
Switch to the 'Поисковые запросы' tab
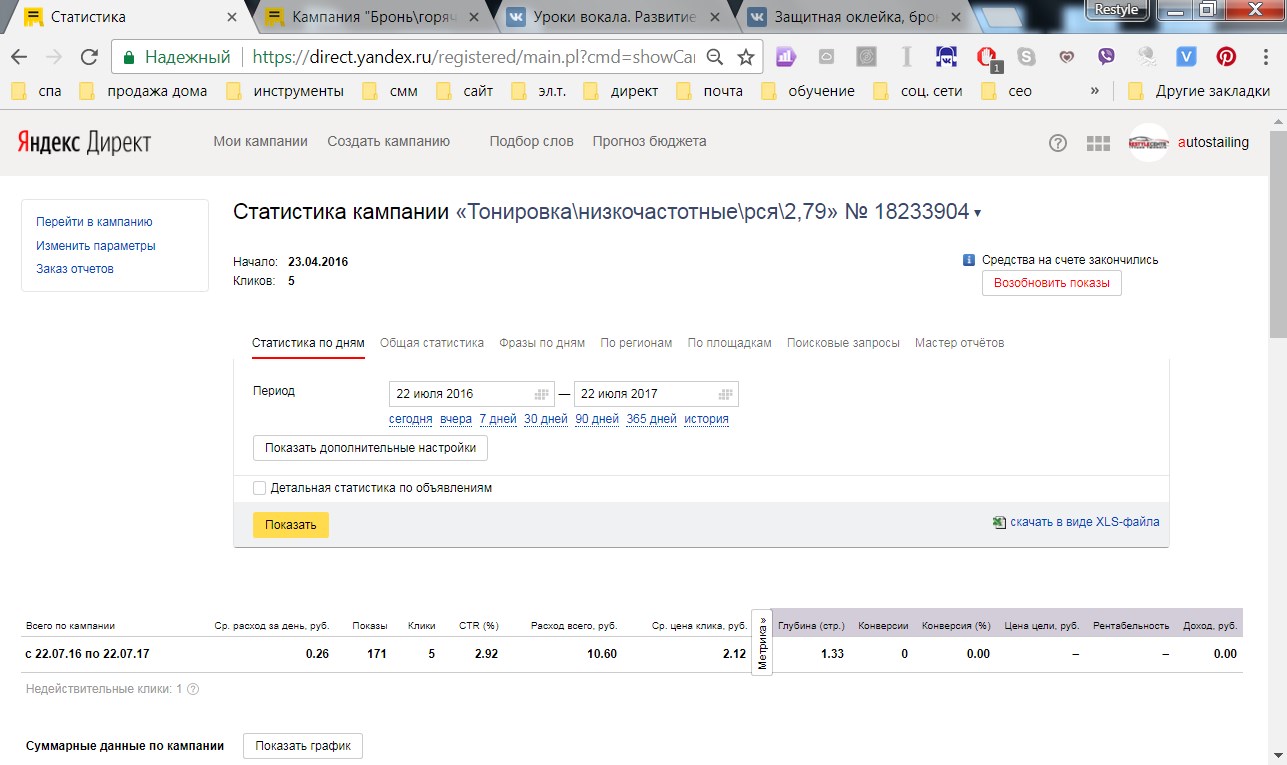coord(843,343)
